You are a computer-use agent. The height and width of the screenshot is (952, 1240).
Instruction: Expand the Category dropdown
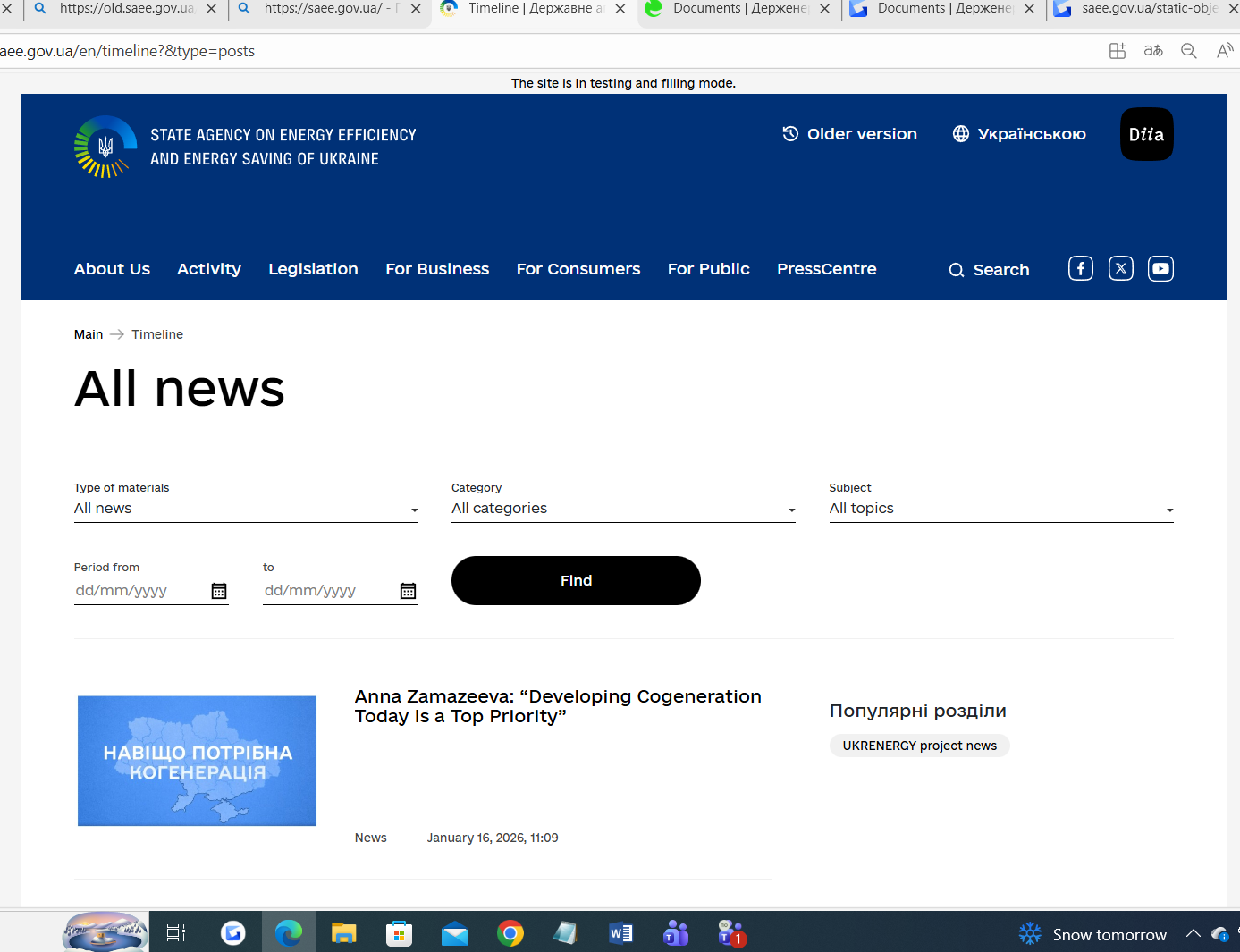[623, 509]
